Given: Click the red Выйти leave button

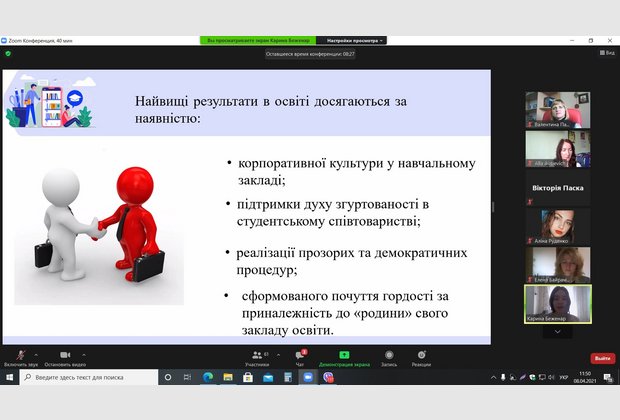Looking at the screenshot, I should 603,358.
